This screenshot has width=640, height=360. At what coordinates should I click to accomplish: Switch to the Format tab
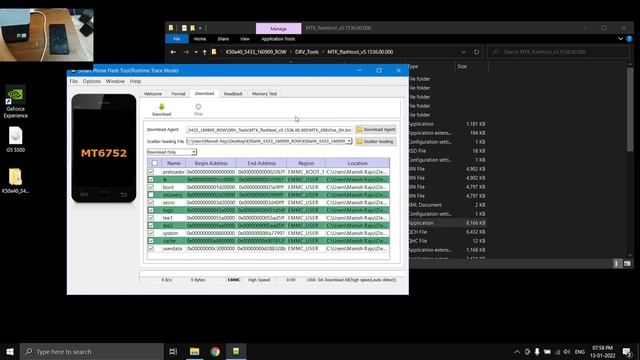click(178, 94)
